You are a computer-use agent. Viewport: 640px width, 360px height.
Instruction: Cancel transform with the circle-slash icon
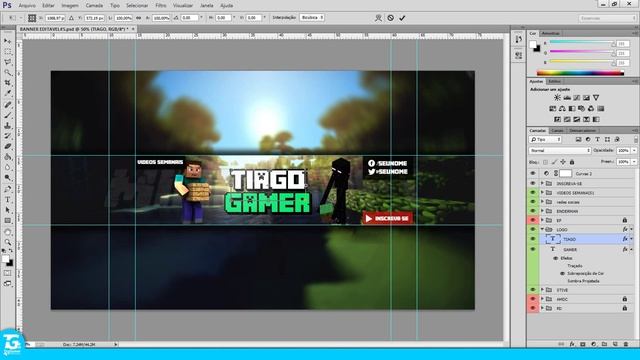click(391, 18)
